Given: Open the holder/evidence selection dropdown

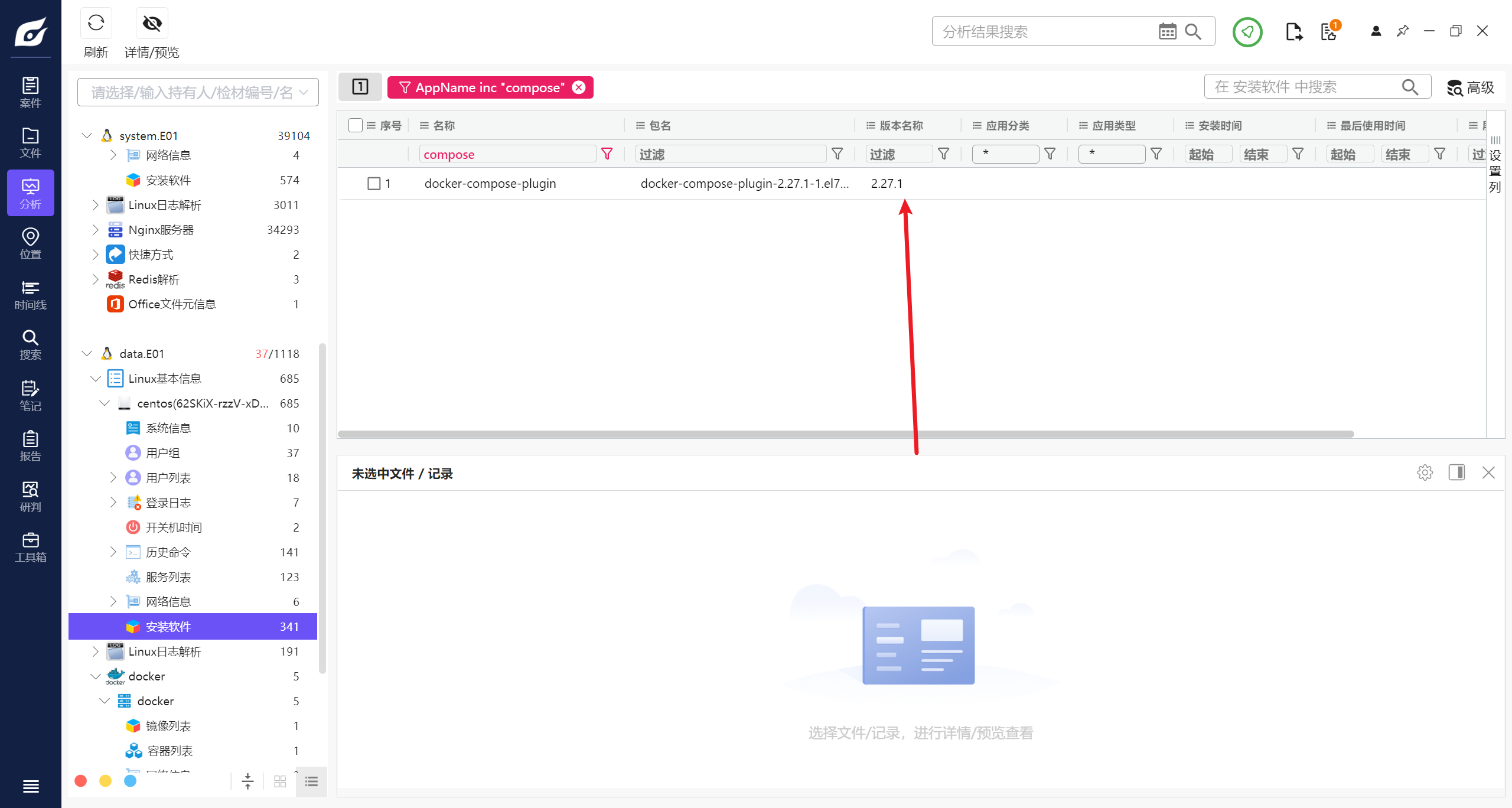Looking at the screenshot, I should coord(198,92).
